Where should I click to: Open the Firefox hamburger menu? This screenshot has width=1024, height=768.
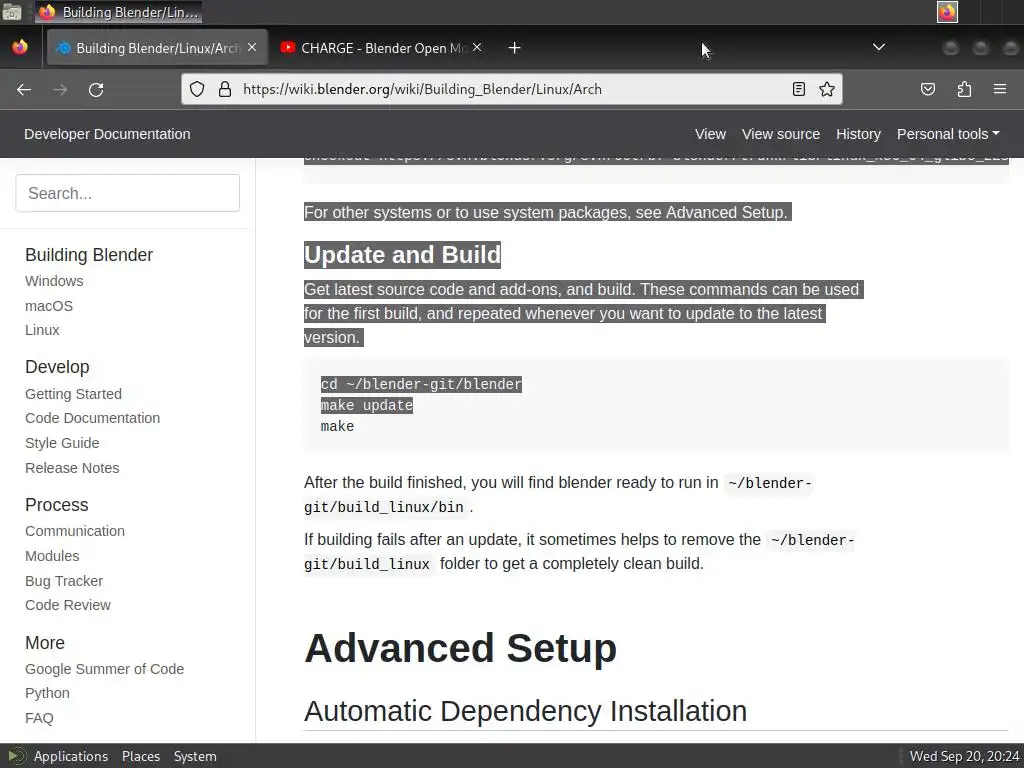pyautogui.click(x=999, y=89)
